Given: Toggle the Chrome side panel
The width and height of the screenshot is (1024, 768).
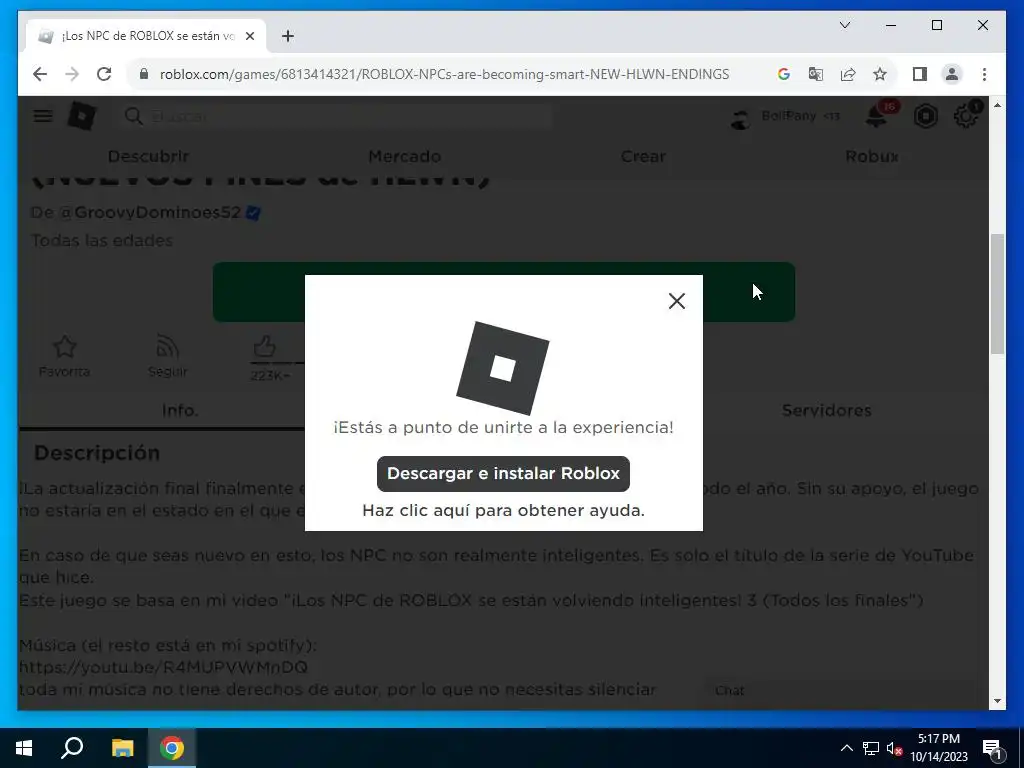Looking at the screenshot, I should pos(920,74).
